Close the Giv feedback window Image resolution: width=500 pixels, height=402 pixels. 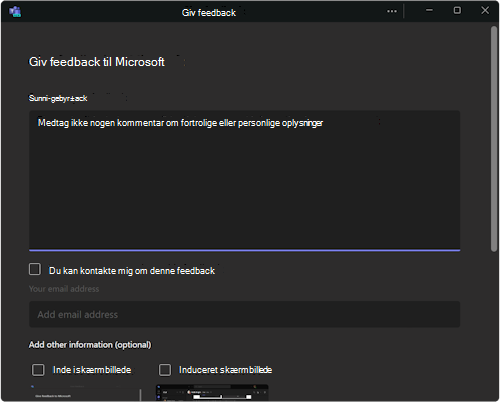(x=485, y=11)
